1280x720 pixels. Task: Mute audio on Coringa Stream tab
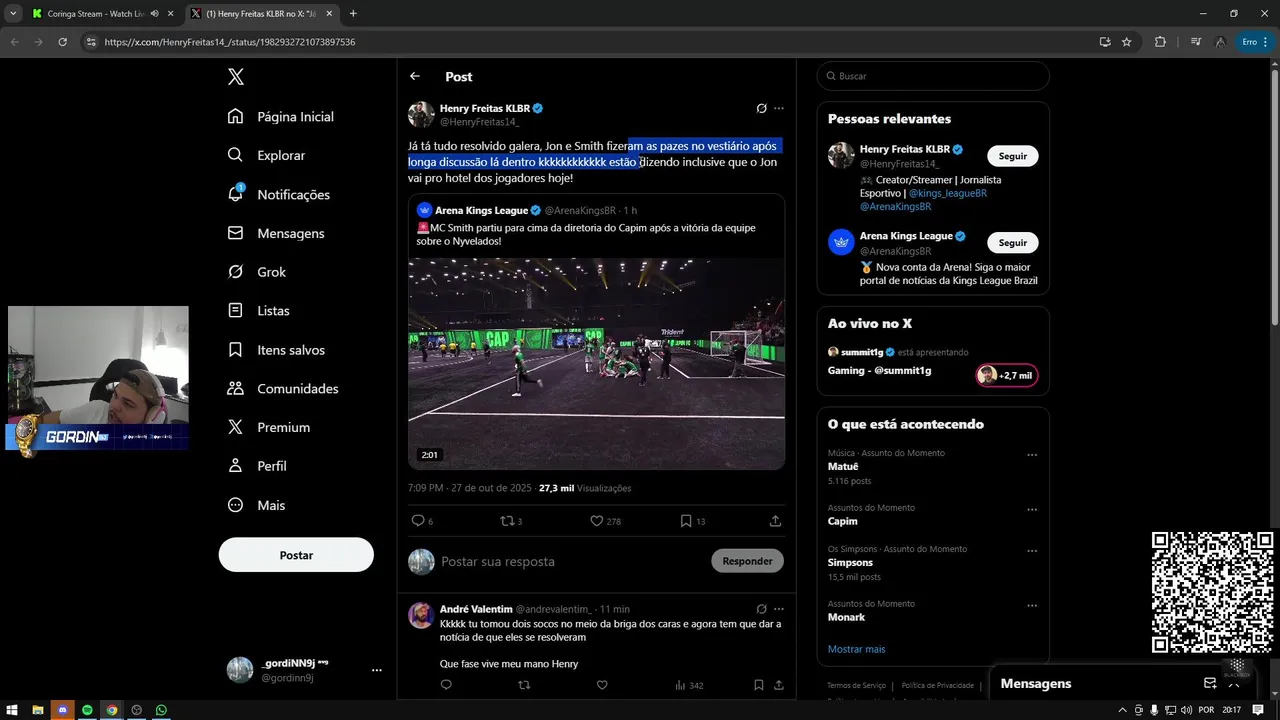click(x=154, y=14)
